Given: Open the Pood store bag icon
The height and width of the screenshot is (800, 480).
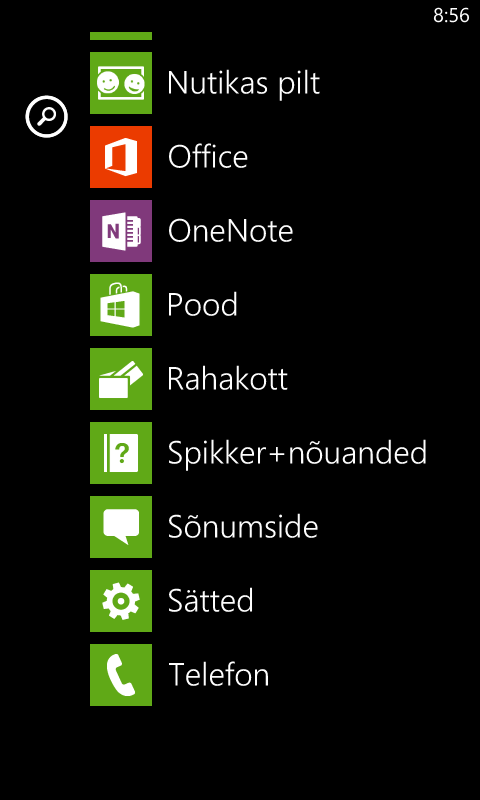Looking at the screenshot, I should pyautogui.click(x=121, y=305).
